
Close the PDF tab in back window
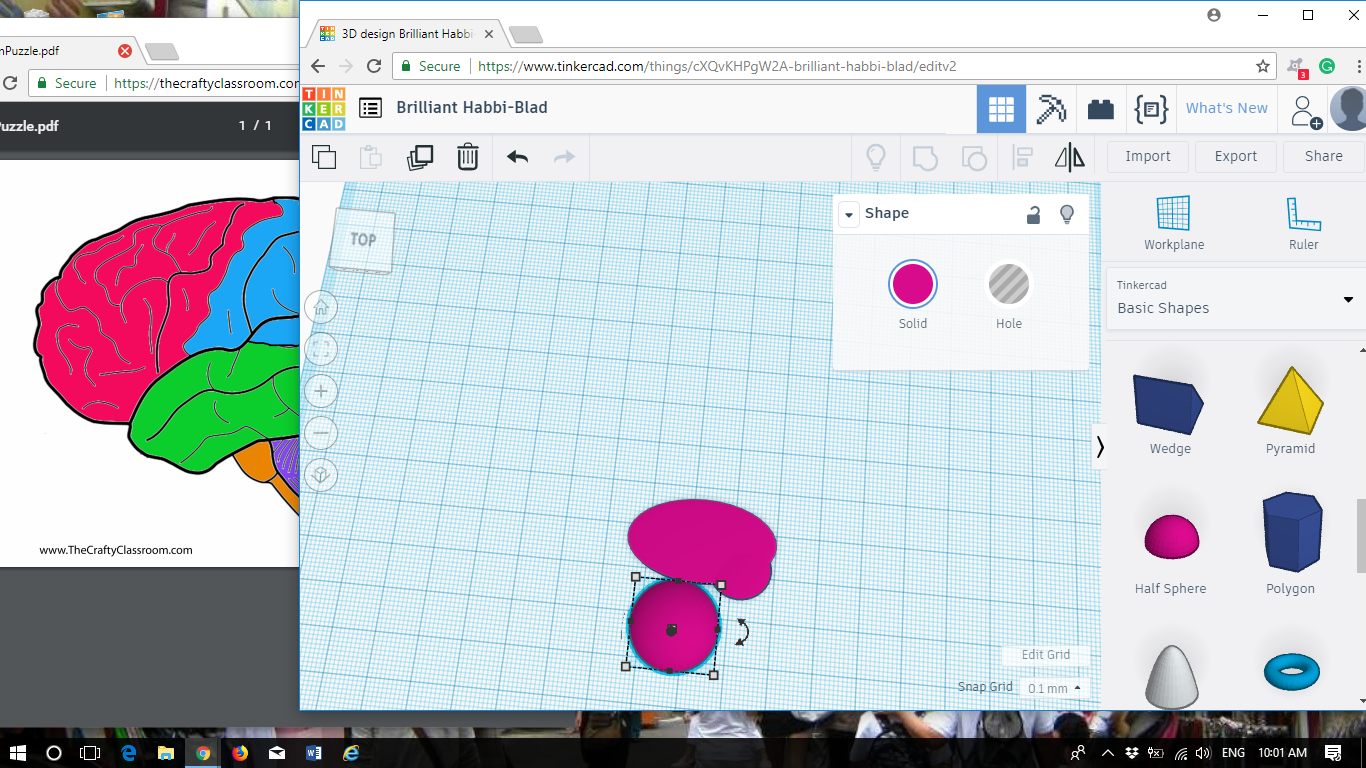click(x=125, y=51)
